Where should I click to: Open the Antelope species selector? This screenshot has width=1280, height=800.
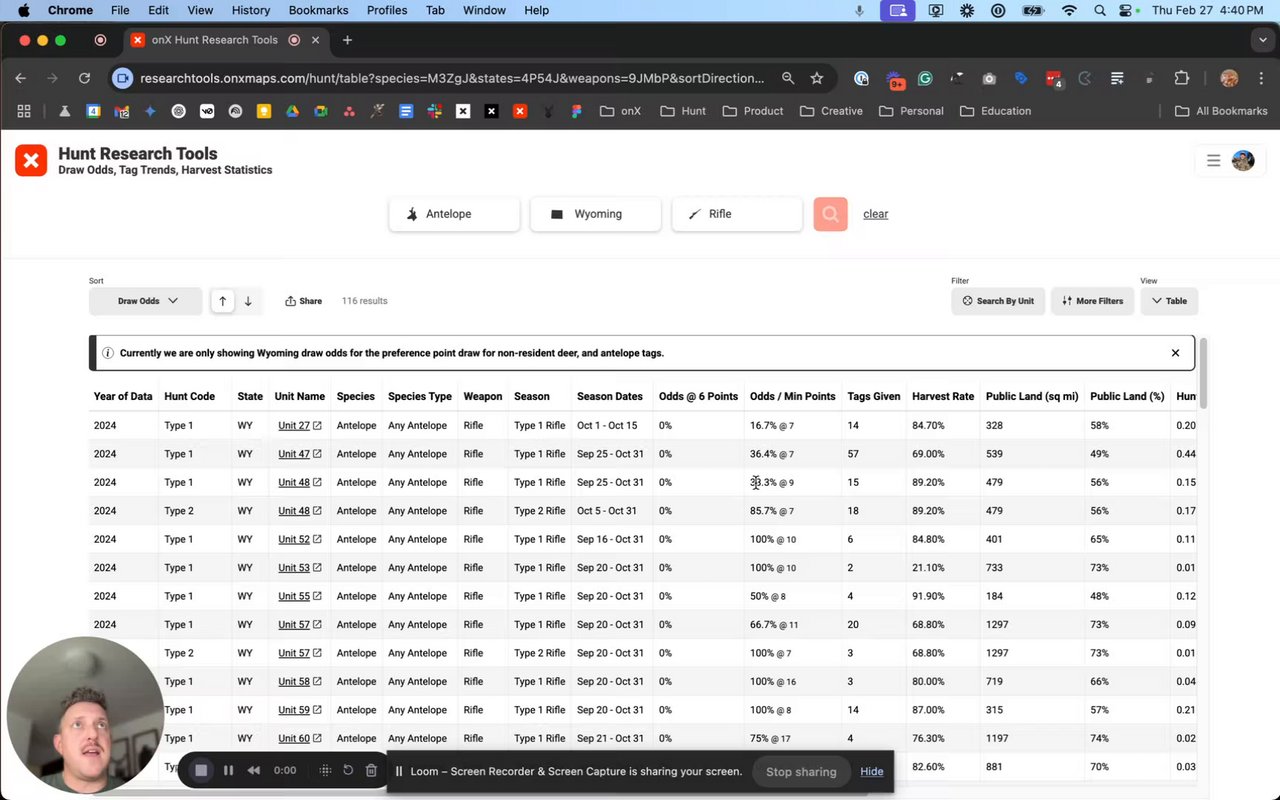pos(454,214)
